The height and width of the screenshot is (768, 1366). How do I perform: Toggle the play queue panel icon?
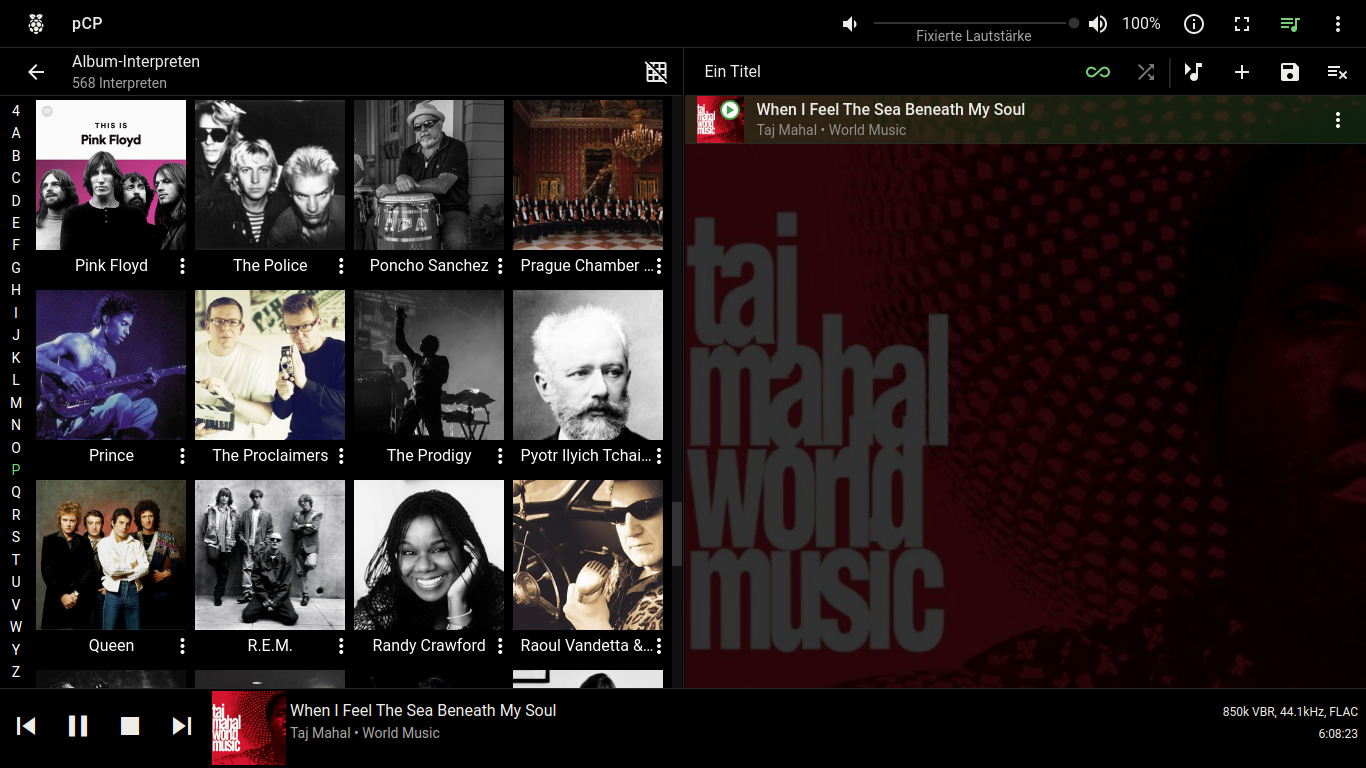[x=1290, y=24]
